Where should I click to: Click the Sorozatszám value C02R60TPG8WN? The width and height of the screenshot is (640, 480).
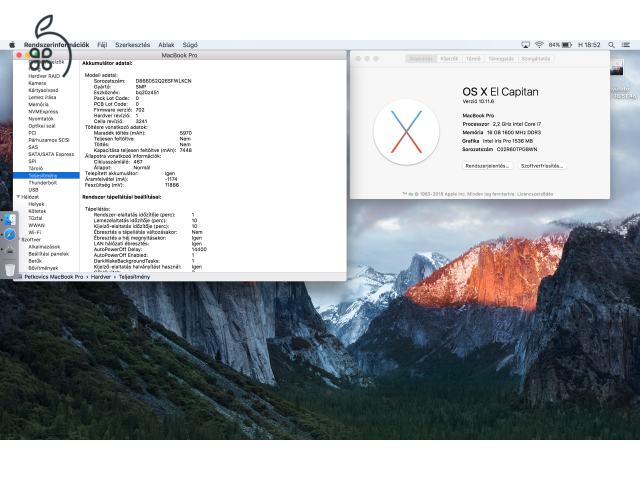click(517, 149)
